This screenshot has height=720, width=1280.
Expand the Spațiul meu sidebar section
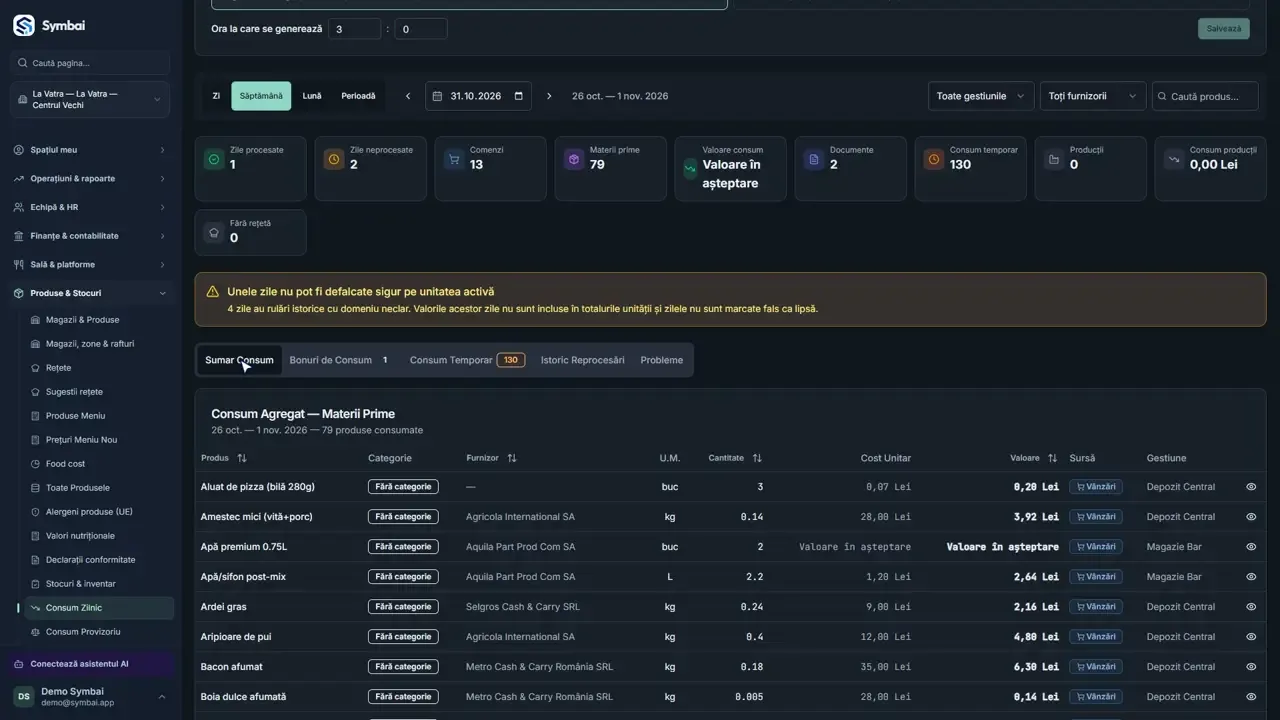(x=90, y=150)
